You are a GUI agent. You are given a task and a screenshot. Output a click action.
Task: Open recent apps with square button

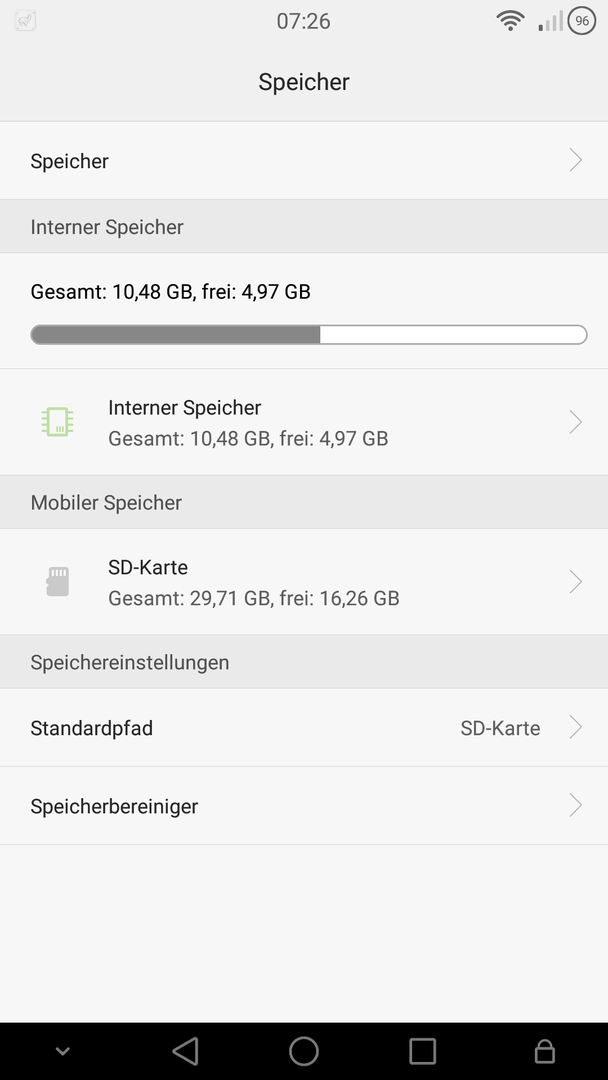point(422,1051)
